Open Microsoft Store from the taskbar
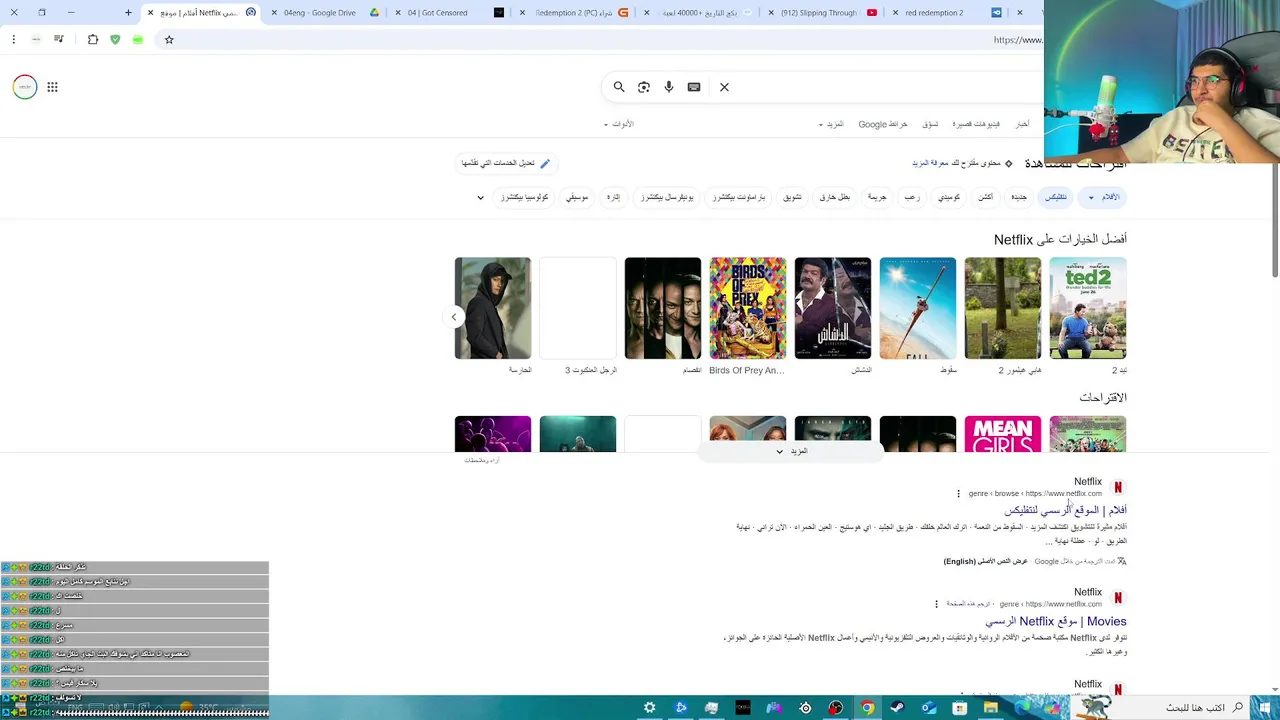This screenshot has width=1280, height=720. click(960, 708)
